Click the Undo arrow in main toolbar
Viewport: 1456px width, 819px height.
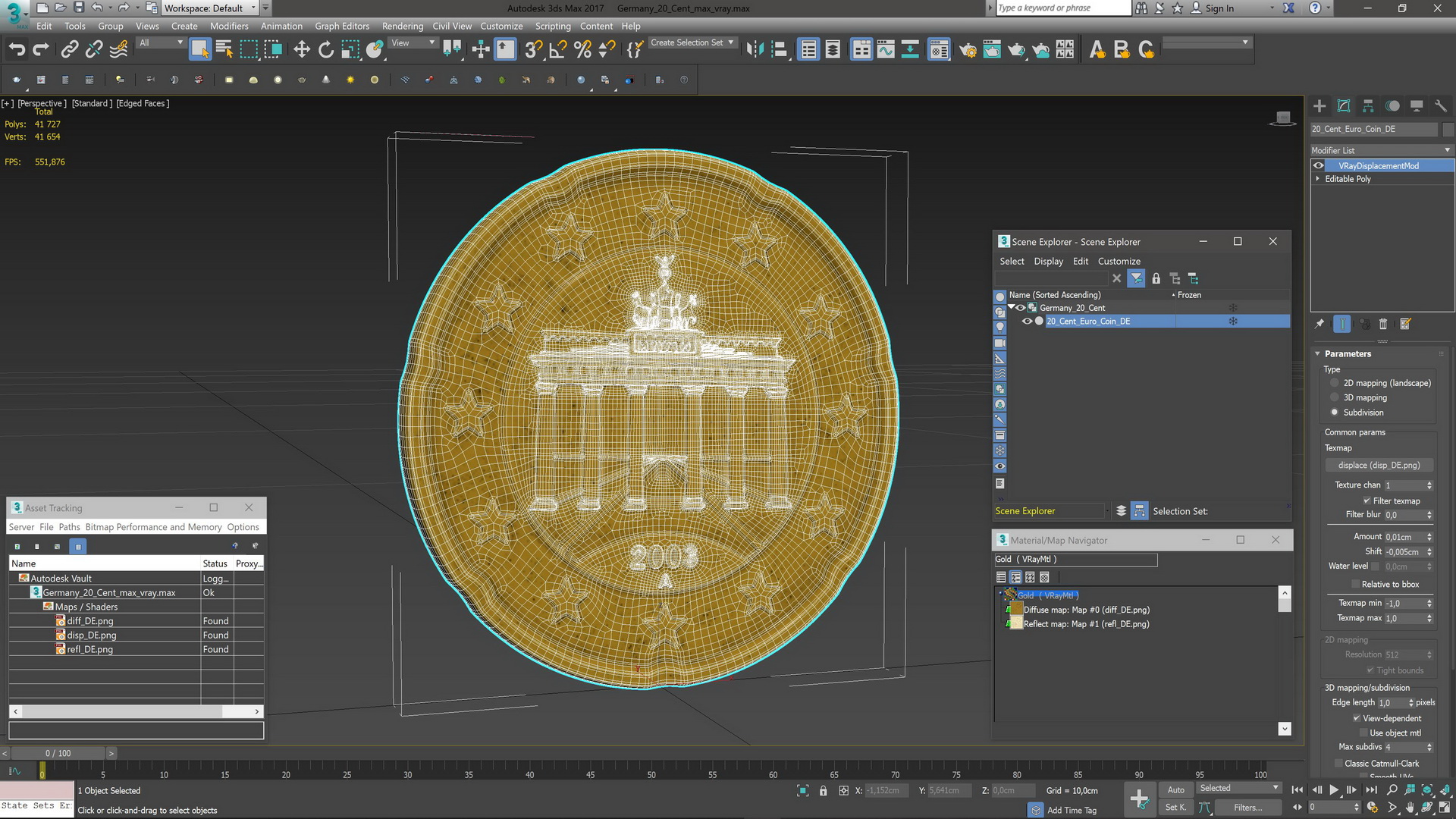17,50
